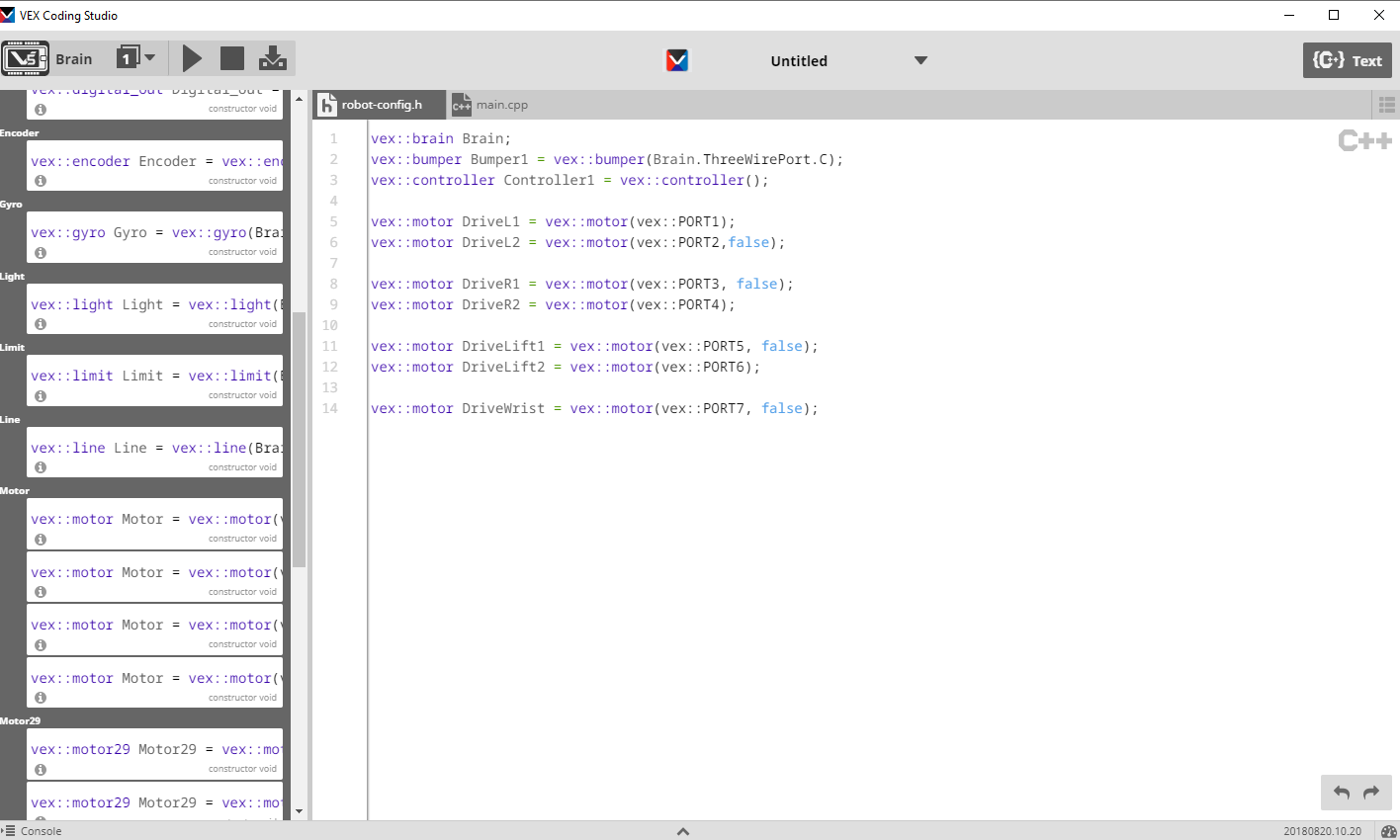Click the 'vex::brain Brain;' code line
This screenshot has height=840, width=1400.
point(441,139)
